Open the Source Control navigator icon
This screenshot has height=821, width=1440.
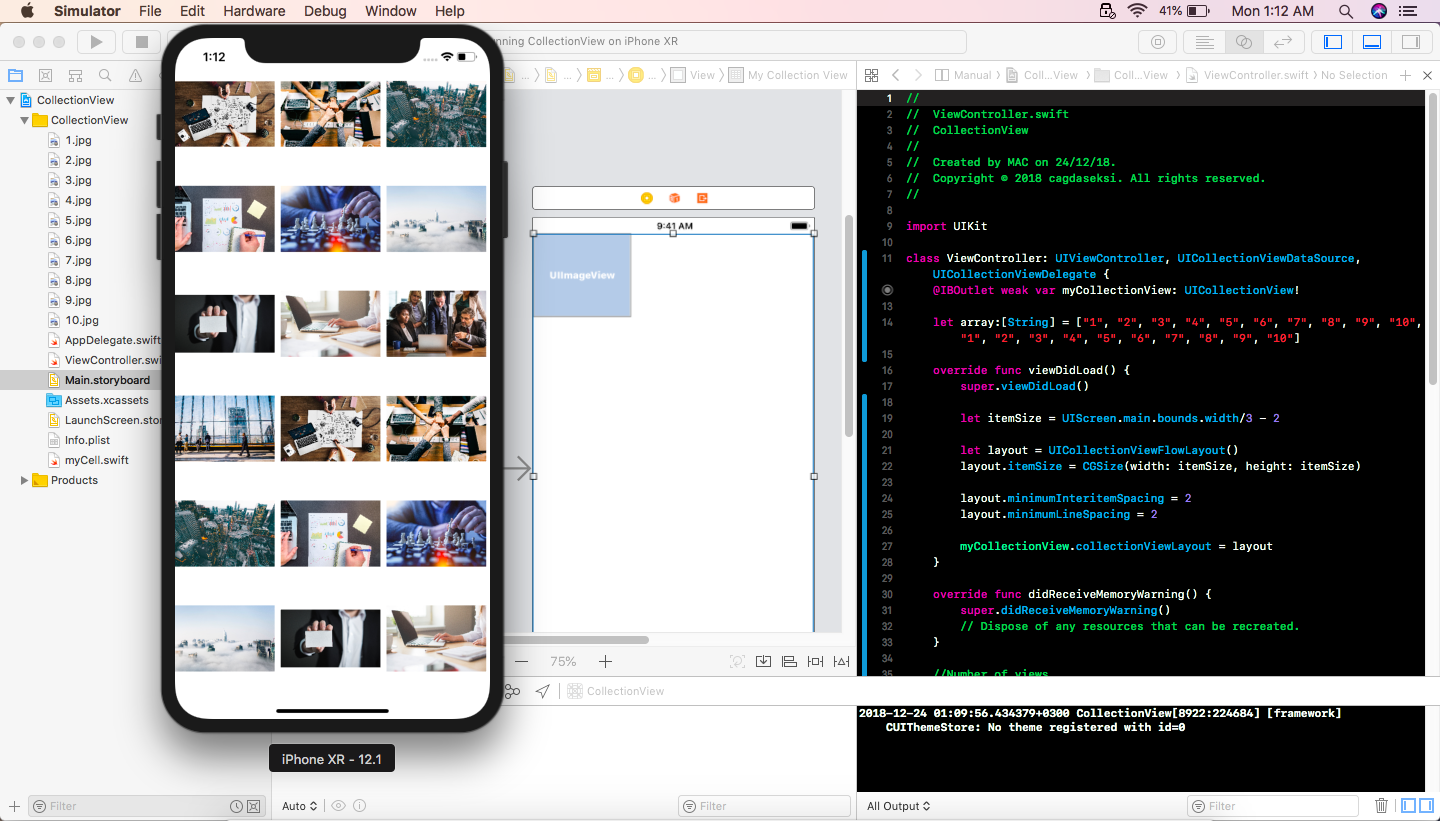(45, 75)
